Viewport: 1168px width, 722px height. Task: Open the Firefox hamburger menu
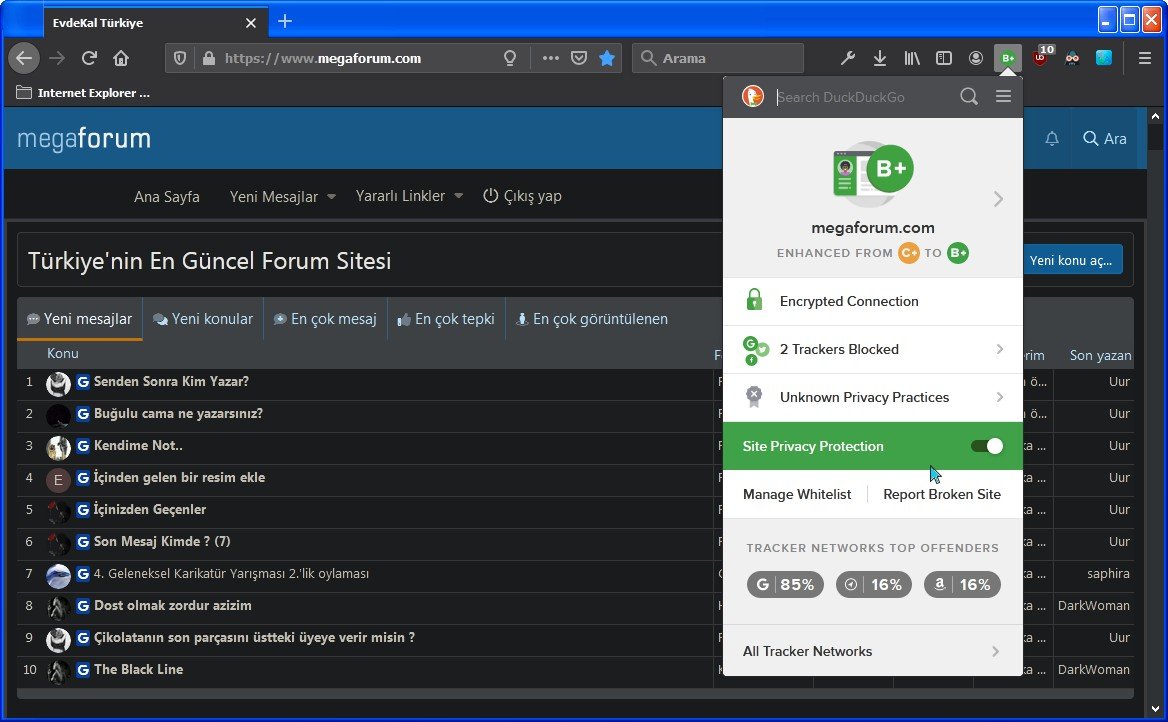click(1145, 58)
